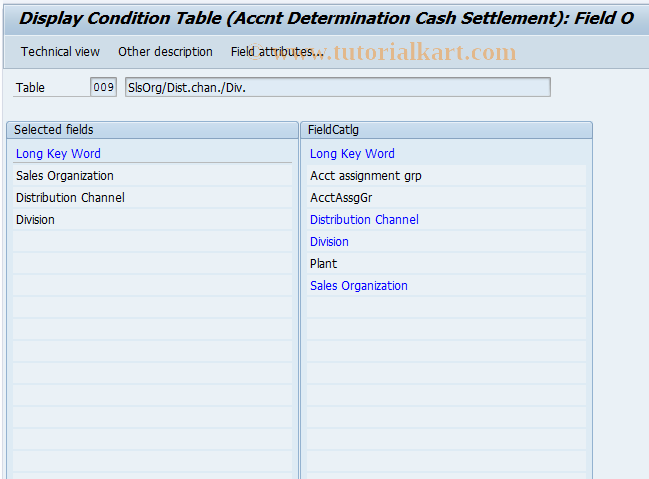This screenshot has width=649, height=479.
Task: Select AcctAssgGr in field catalog
Action: point(446,197)
